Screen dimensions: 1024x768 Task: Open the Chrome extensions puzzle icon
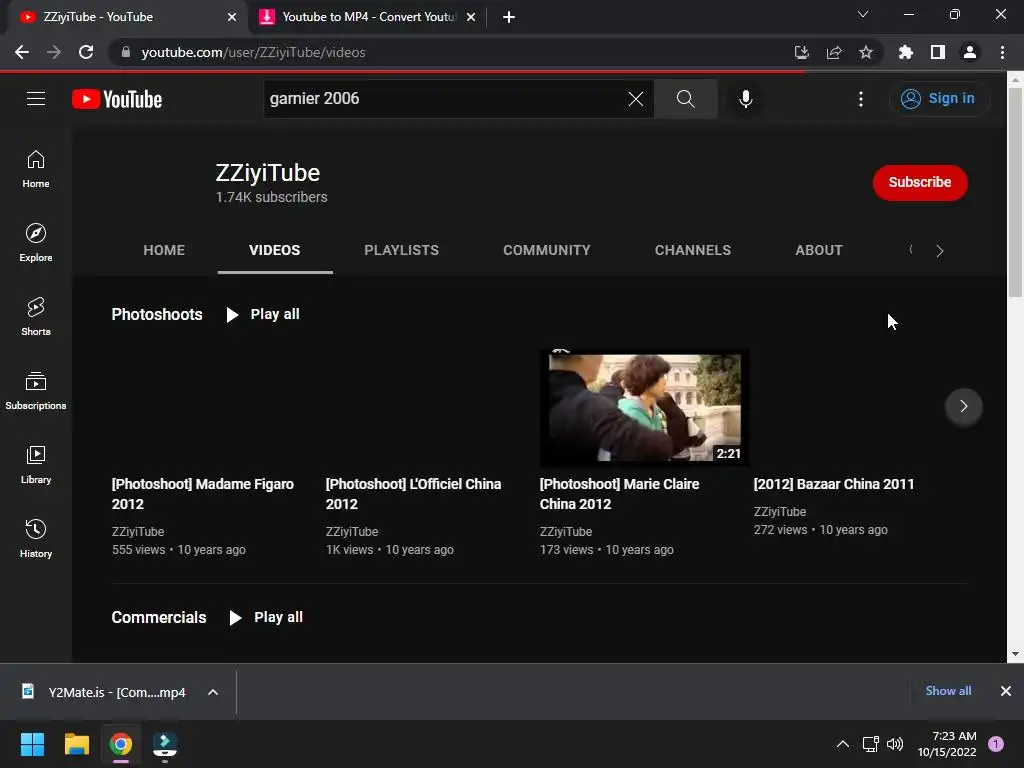click(905, 52)
